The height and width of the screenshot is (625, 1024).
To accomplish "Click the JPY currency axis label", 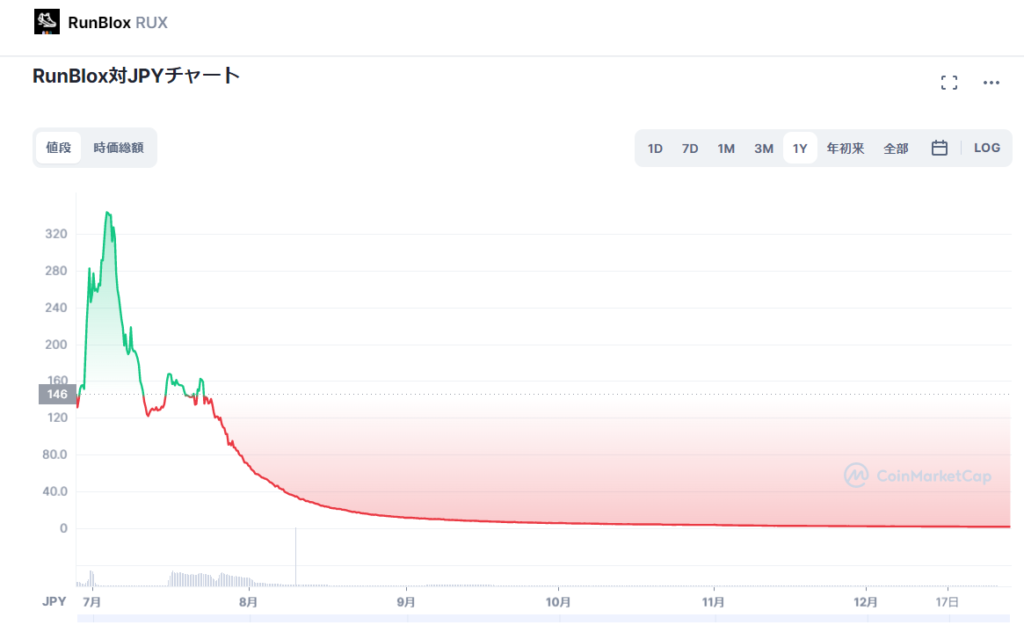I will point(54,601).
